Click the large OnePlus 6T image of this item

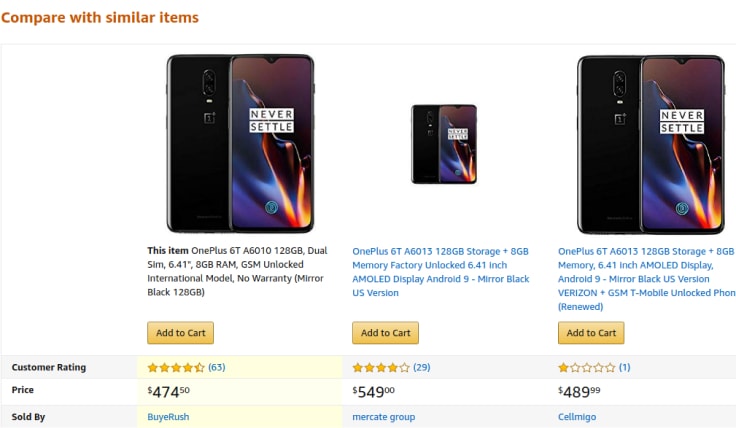coord(240,144)
